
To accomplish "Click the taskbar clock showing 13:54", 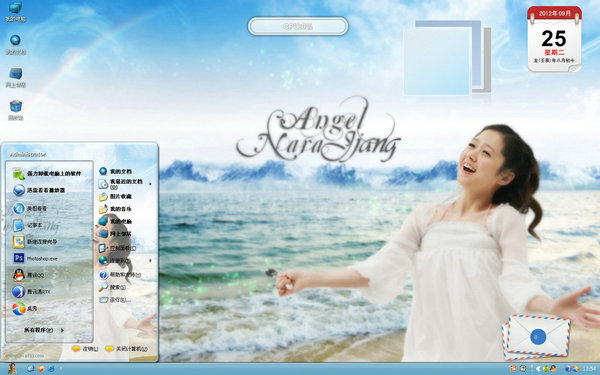I will pos(590,369).
